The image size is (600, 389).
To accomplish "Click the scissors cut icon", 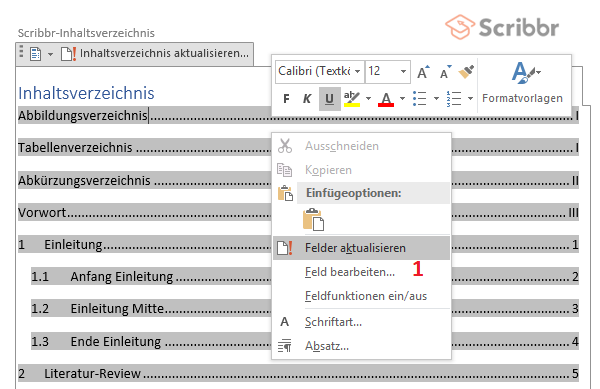I will tap(285, 146).
